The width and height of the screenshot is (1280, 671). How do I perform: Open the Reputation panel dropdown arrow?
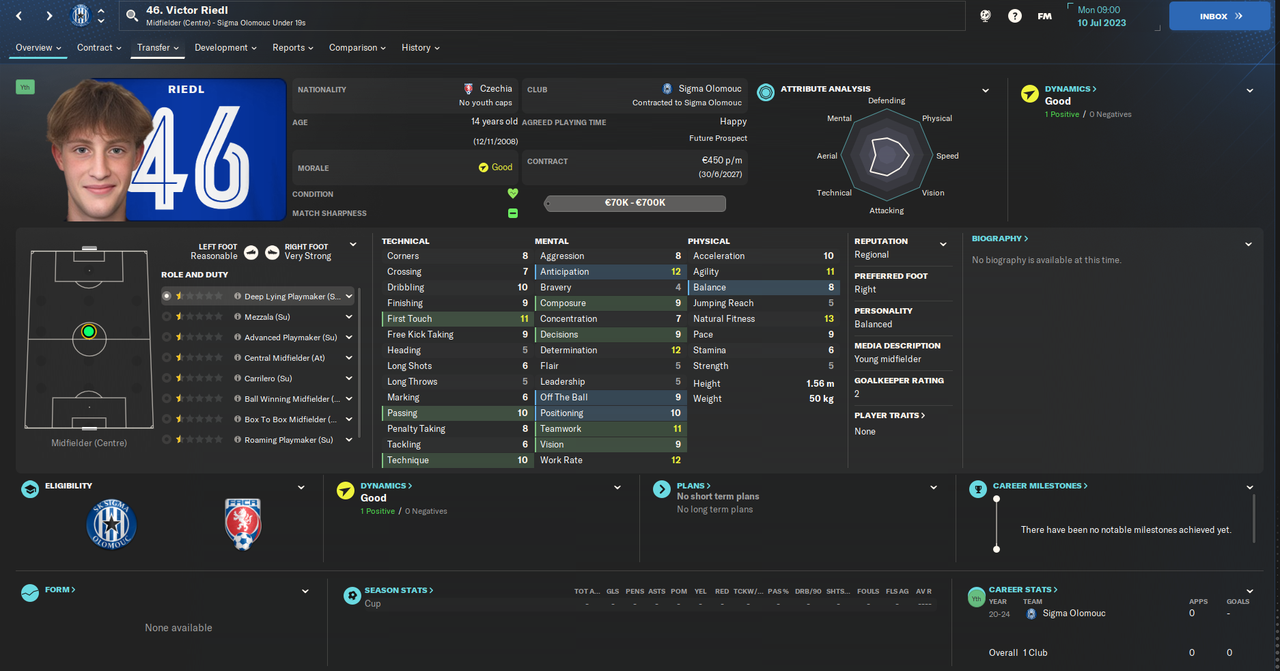942,244
